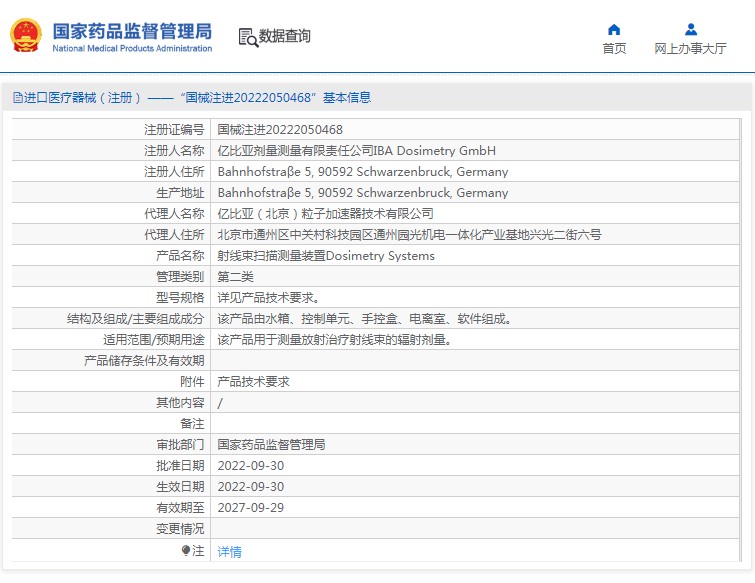
Task: Click National Medical Products Administration subtitle
Action: 132,48
